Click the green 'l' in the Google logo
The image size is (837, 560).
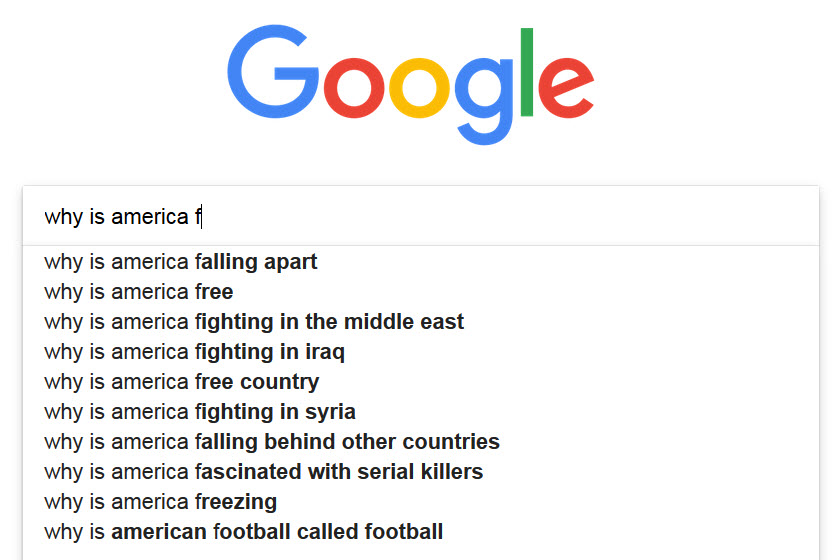click(x=527, y=72)
